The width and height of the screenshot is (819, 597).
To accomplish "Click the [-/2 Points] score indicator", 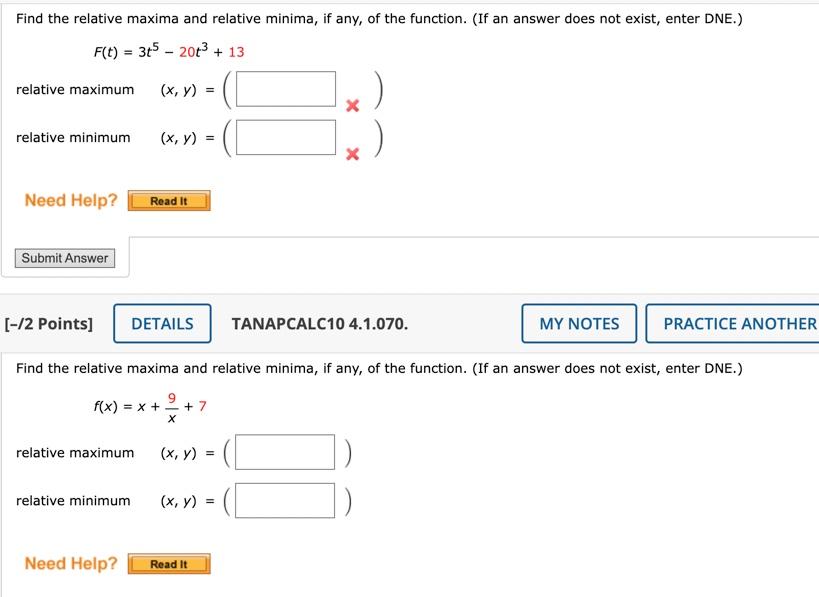I will (47, 323).
